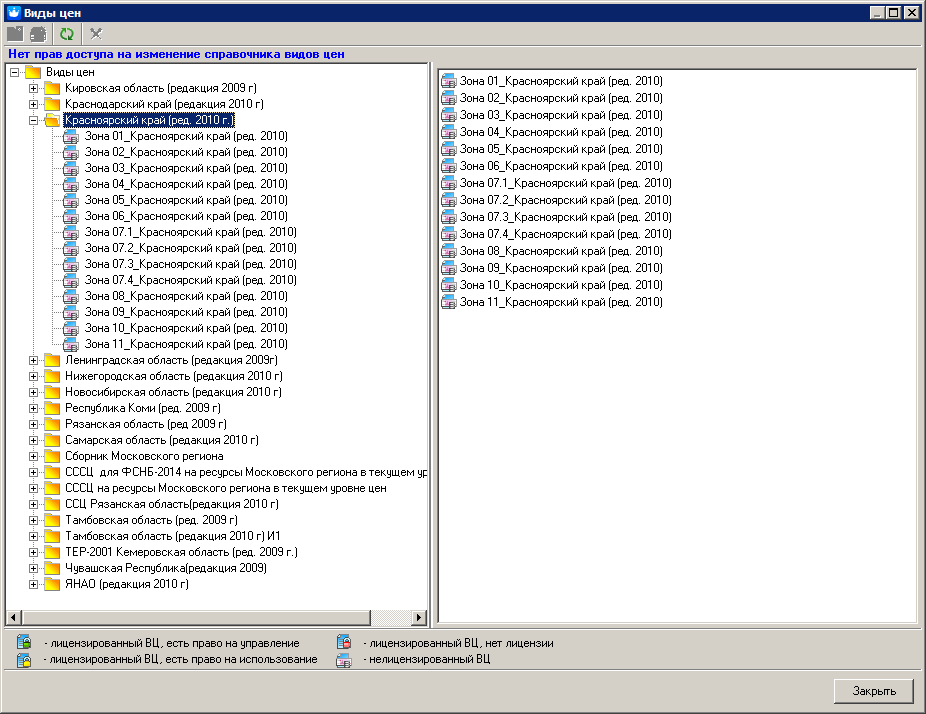This screenshot has width=926, height=714.
Task: Select ССЦ для ФСНБ-2014 Московского региона folder
Action: click(x=246, y=472)
